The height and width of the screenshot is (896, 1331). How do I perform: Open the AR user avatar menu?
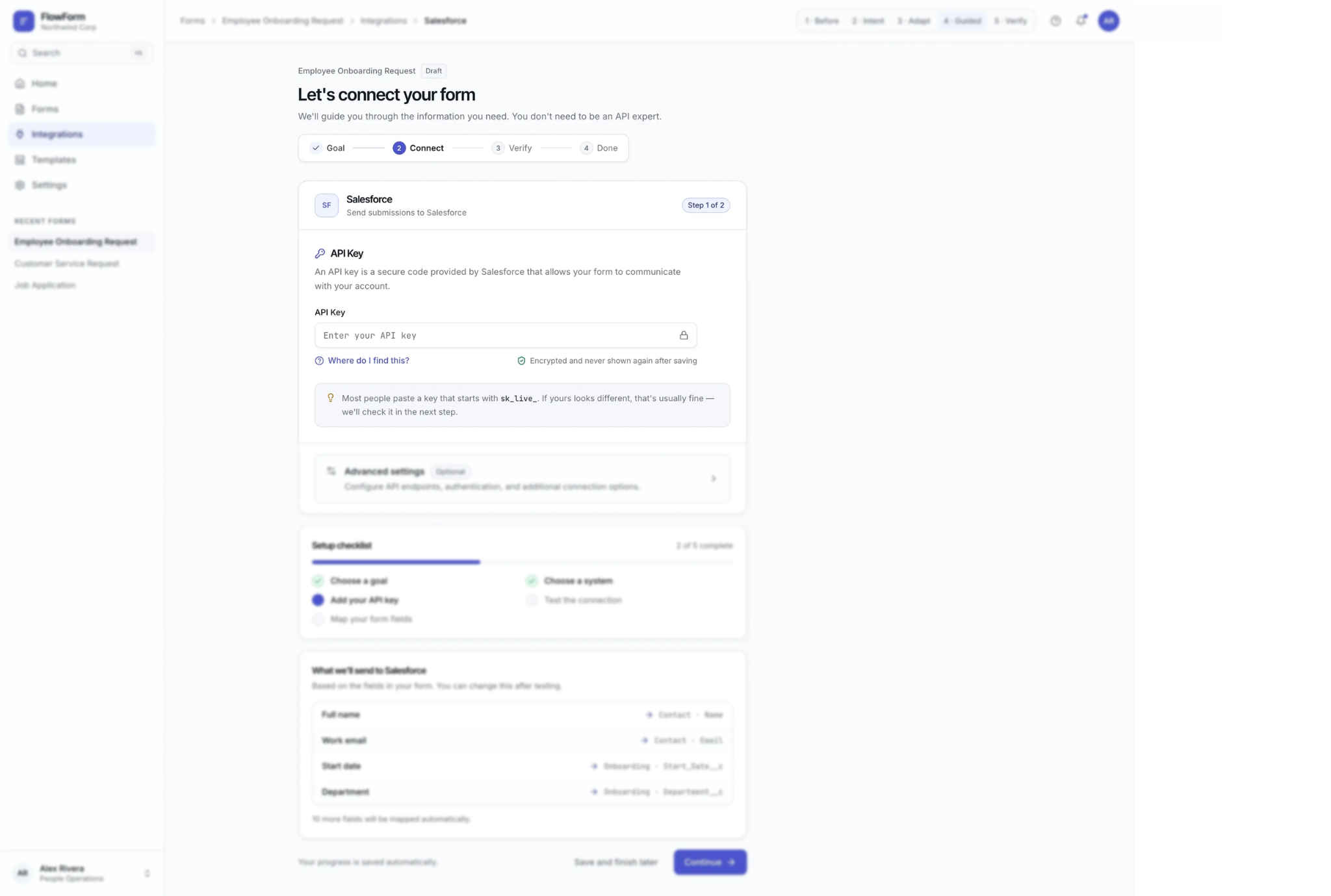pos(1109,21)
